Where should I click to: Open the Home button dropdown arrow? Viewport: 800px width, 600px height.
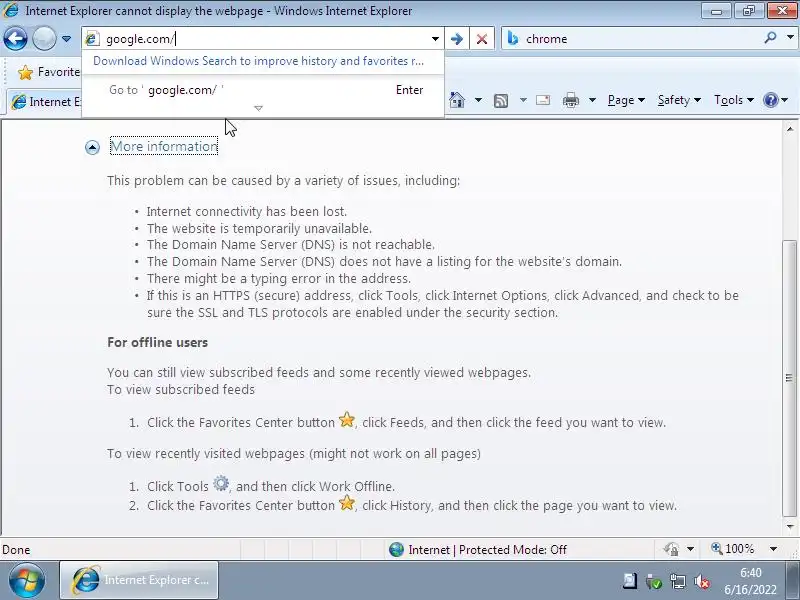[x=478, y=100]
